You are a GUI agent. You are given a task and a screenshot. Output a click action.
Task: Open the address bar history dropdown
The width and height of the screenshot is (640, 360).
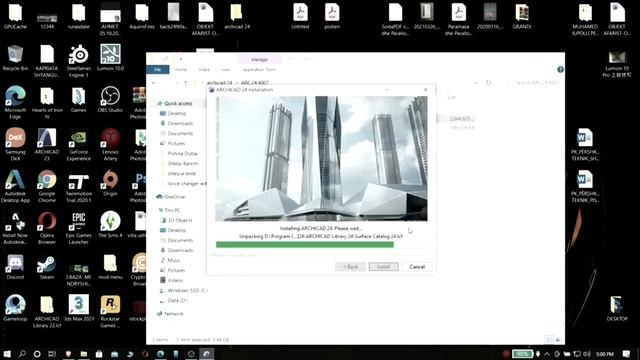(476, 83)
